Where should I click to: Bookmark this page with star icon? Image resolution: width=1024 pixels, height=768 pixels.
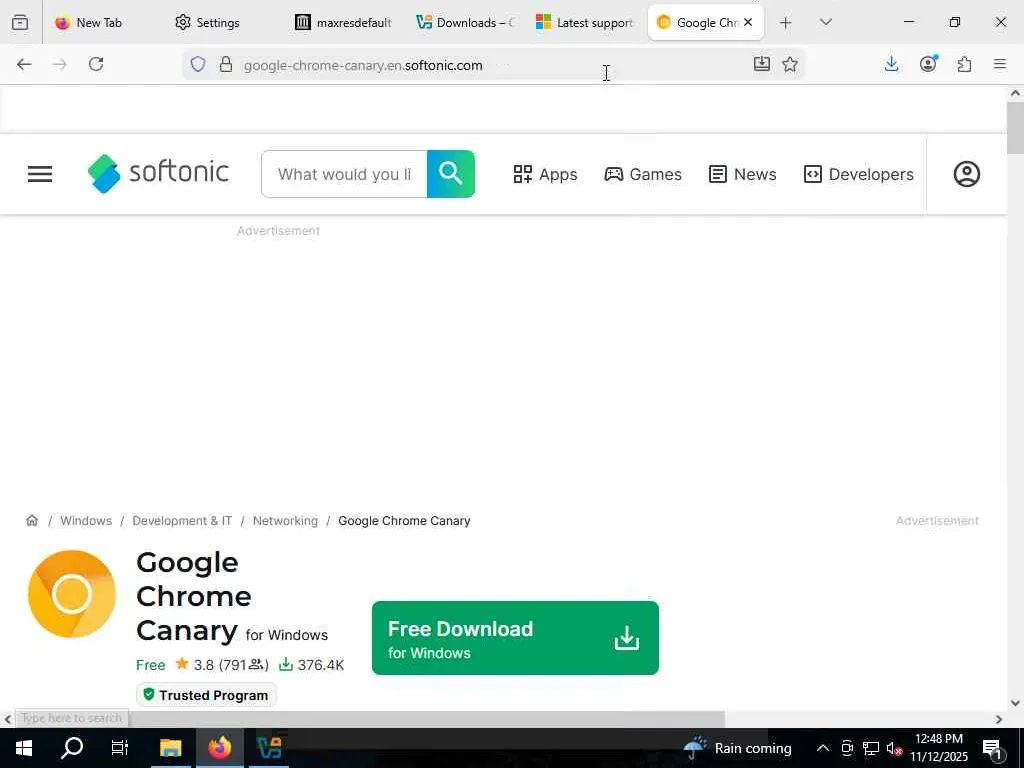pyautogui.click(x=790, y=64)
